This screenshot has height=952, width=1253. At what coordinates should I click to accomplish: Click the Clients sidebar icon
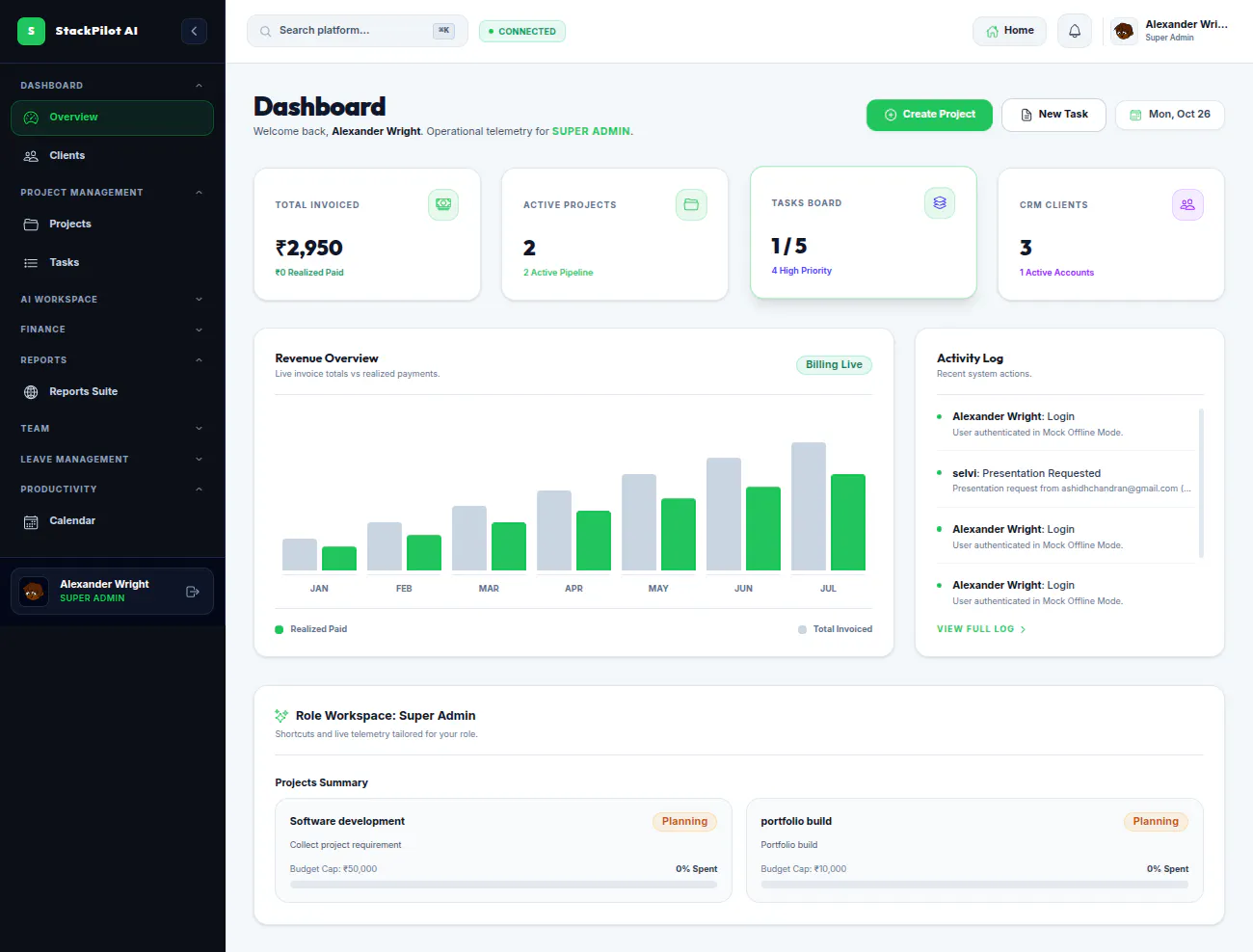pos(31,156)
